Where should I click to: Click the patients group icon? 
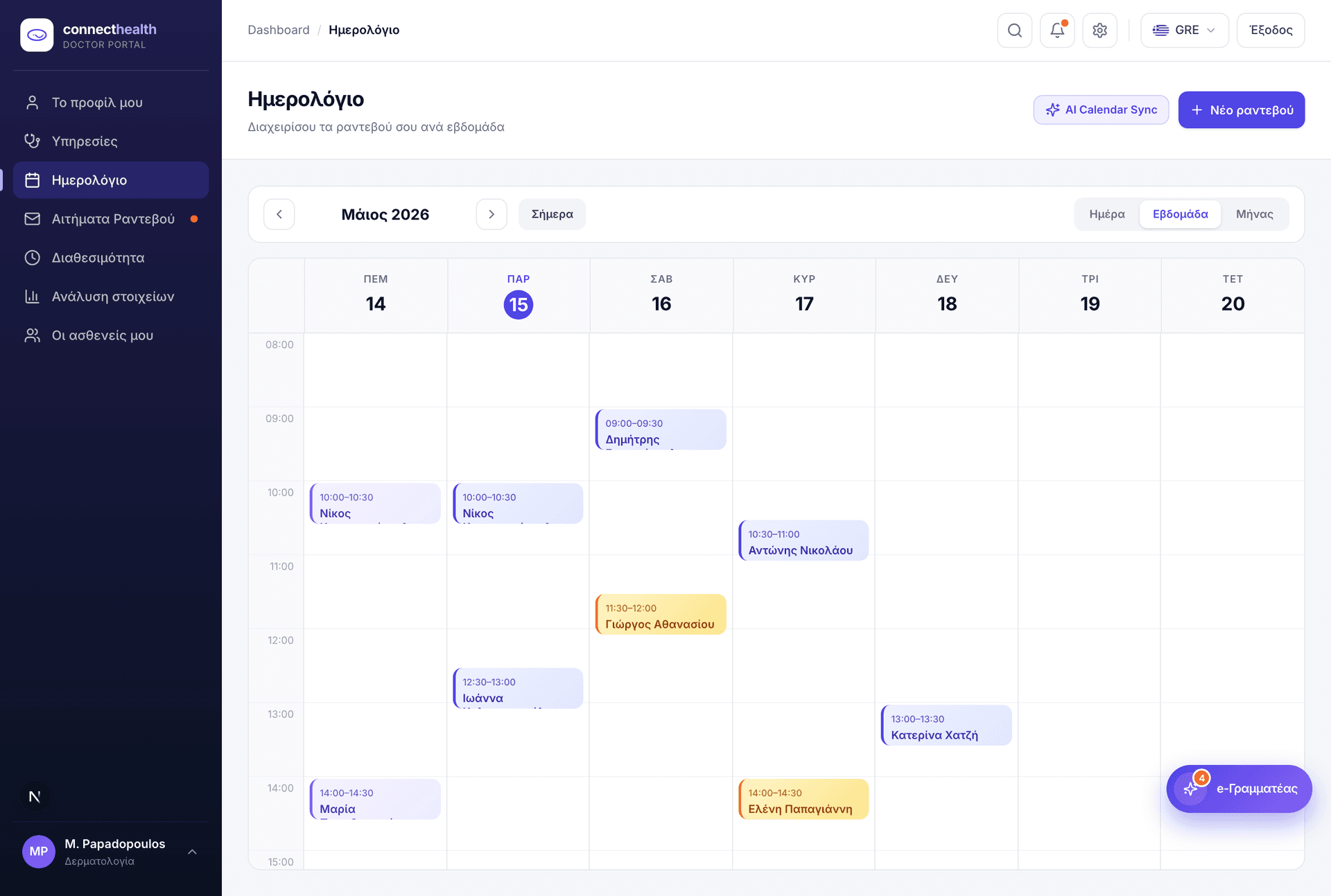[33, 335]
